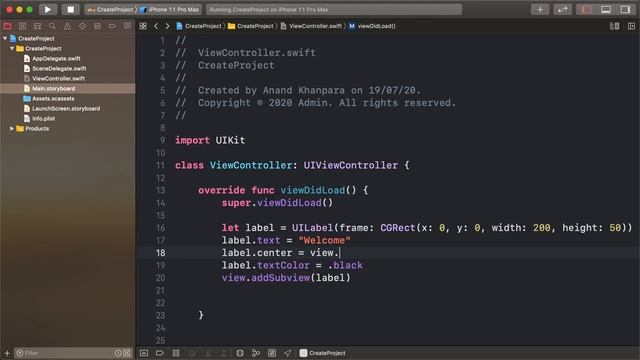Pause program execution
The width and height of the screenshot is (640, 360).
(x=176, y=353)
